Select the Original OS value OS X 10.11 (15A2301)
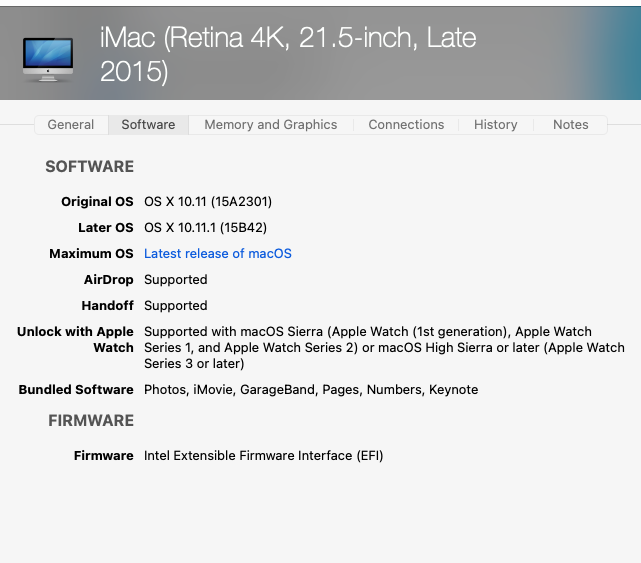This screenshot has width=641, height=563. click(208, 202)
